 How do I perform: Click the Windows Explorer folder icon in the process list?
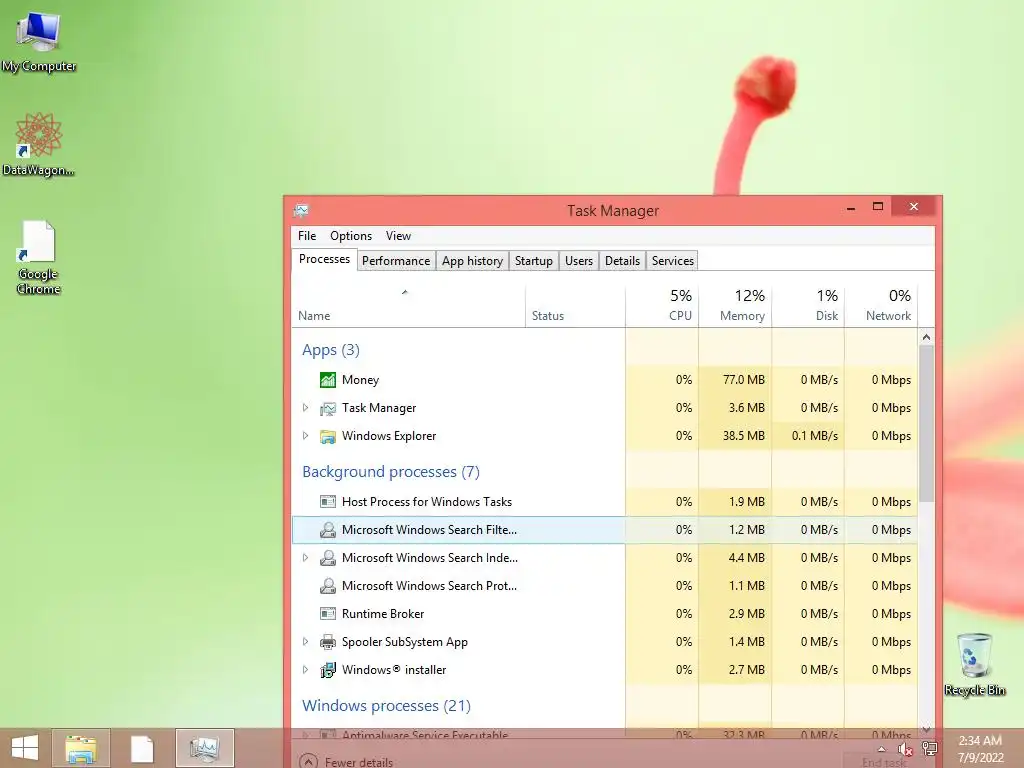click(328, 436)
